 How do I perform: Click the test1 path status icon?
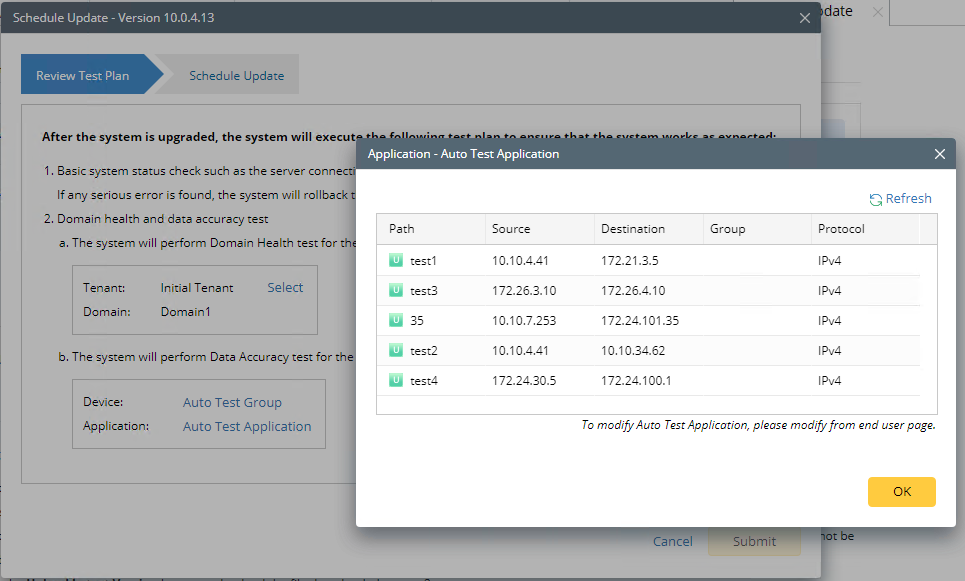pos(396,261)
